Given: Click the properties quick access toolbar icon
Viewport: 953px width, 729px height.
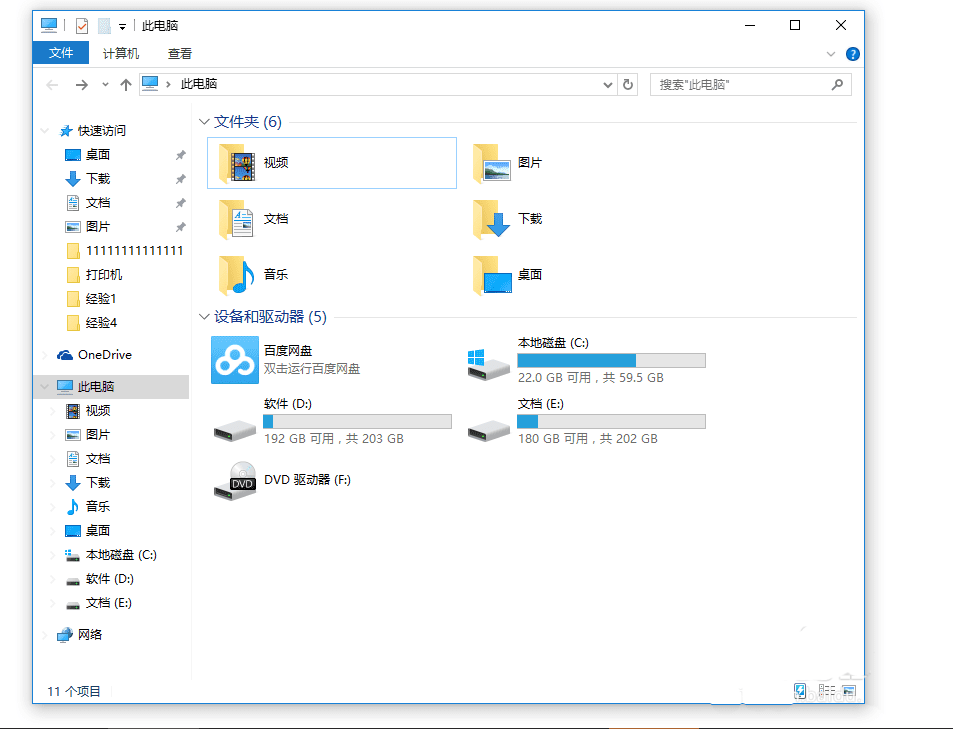Looking at the screenshot, I should coord(82,26).
